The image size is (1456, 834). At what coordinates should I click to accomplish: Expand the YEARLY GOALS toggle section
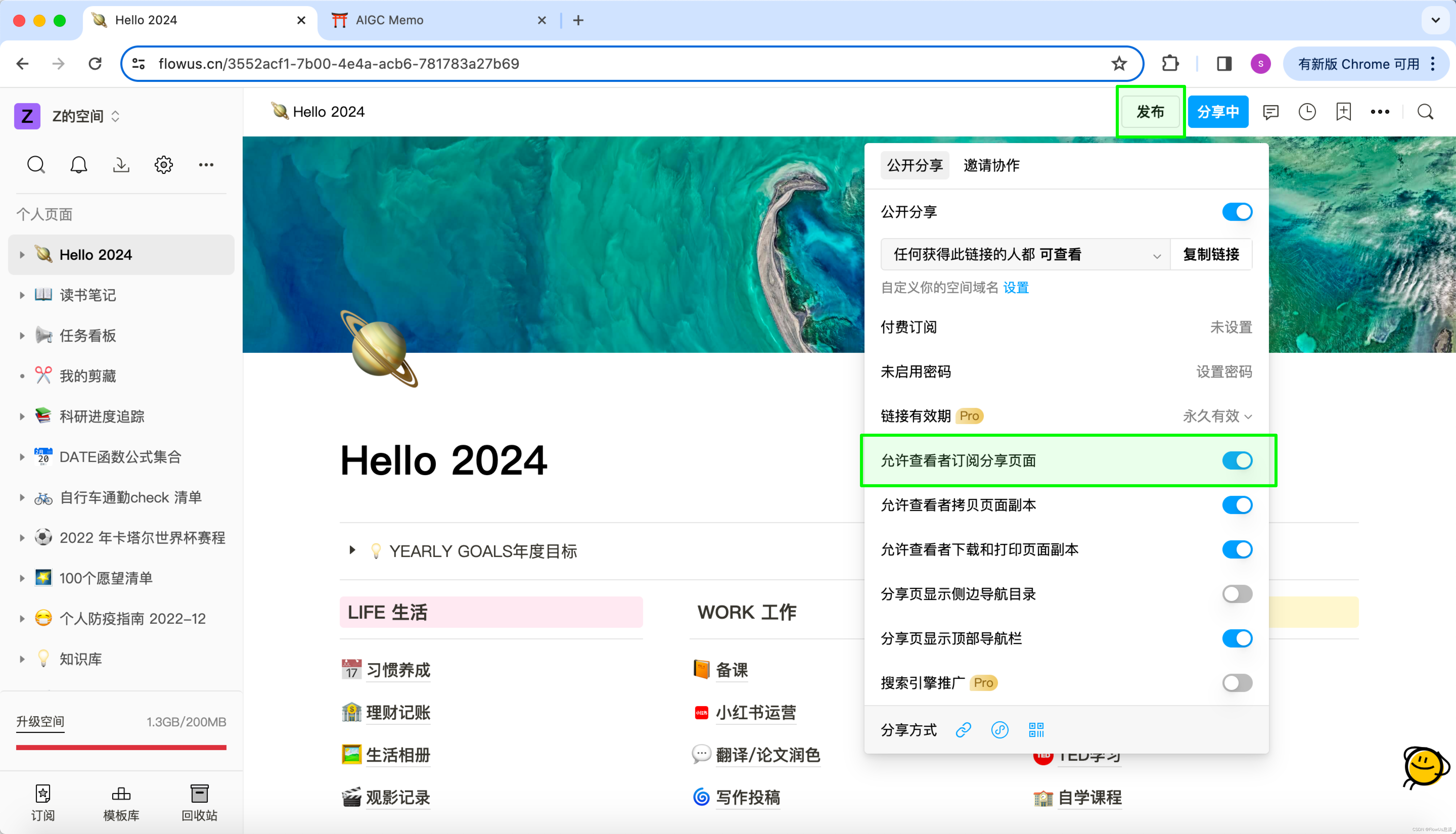pos(352,550)
